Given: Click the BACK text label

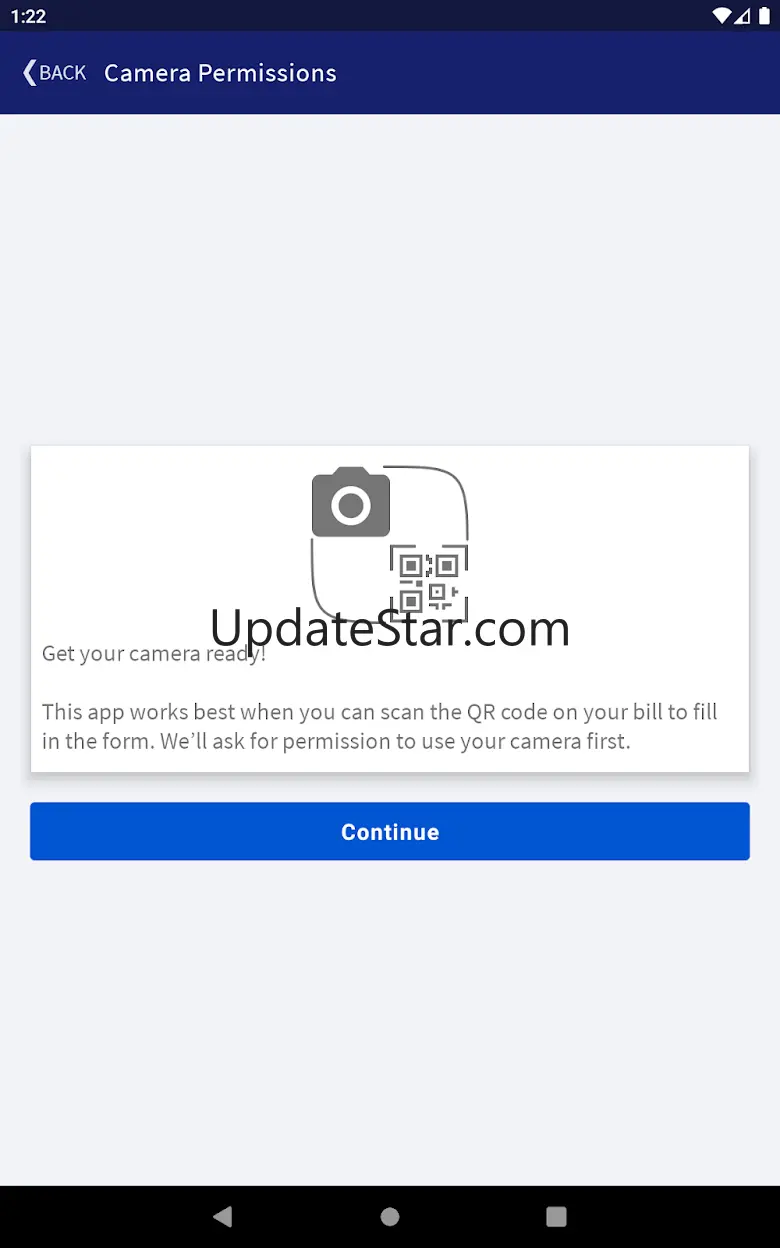Looking at the screenshot, I should pos(63,73).
